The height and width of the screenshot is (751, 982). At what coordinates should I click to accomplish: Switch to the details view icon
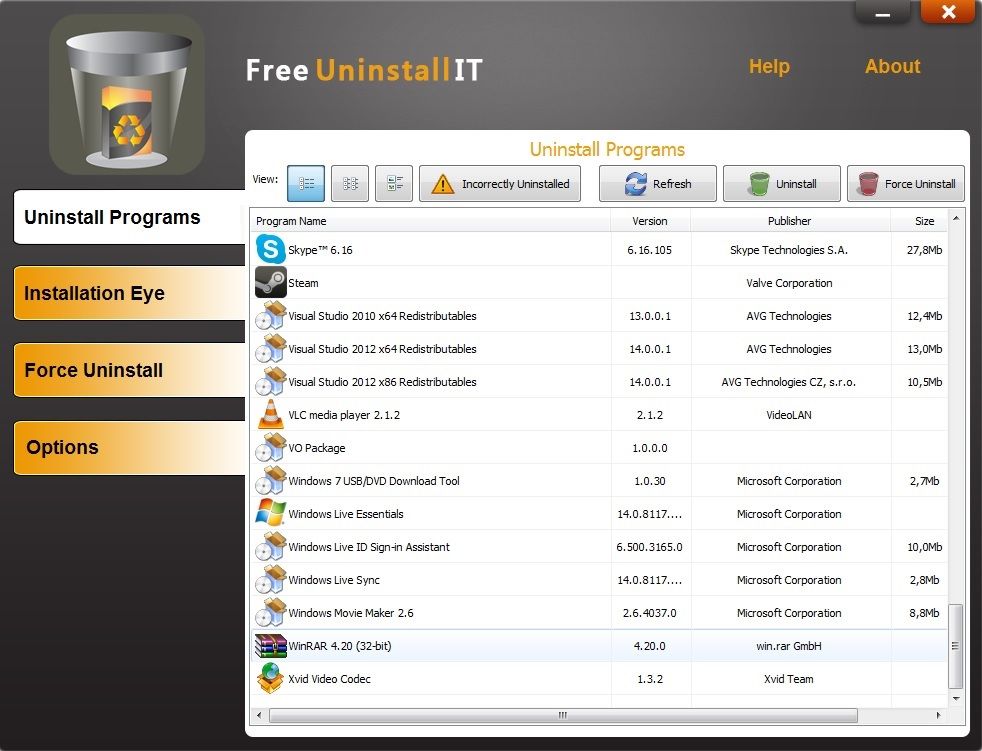394,184
